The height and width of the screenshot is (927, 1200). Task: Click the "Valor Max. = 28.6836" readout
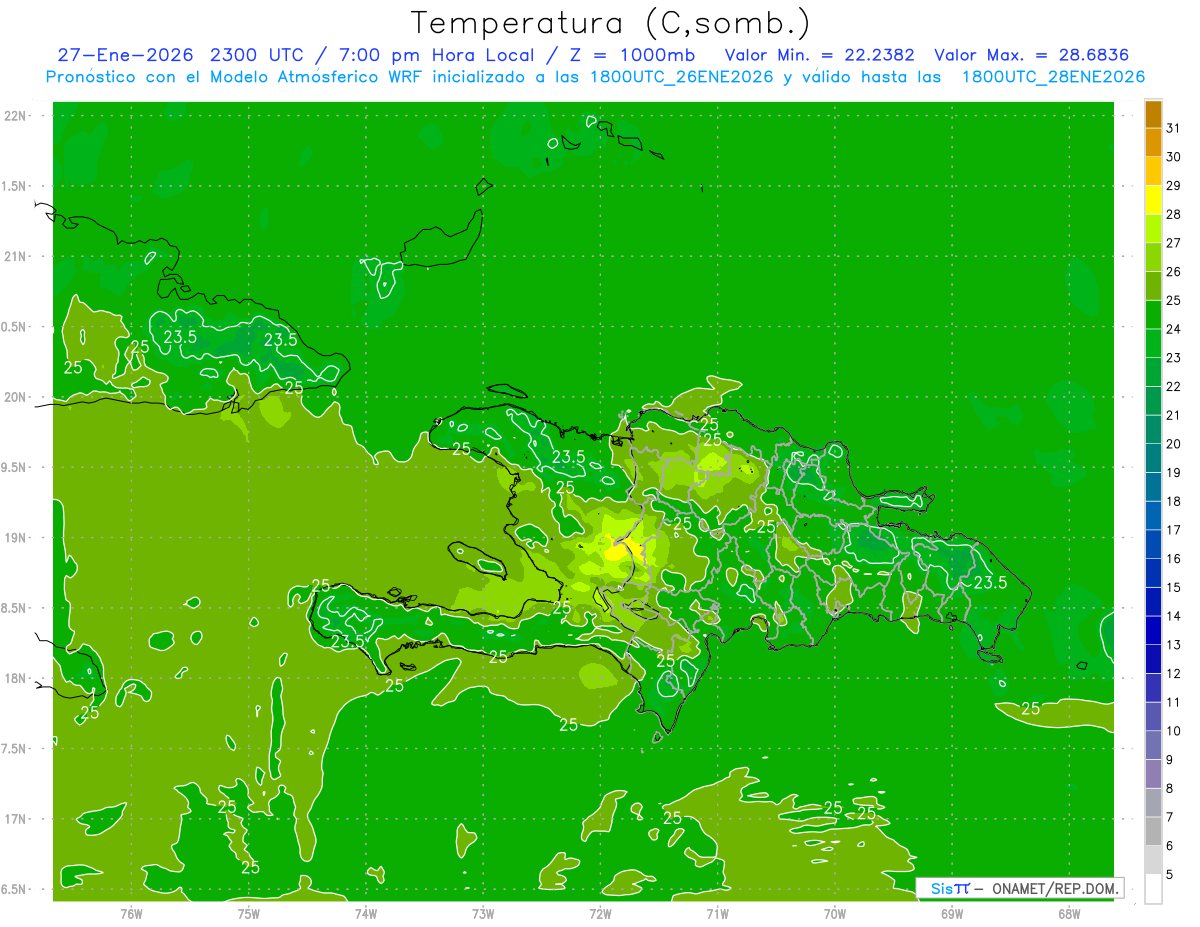tap(1031, 55)
